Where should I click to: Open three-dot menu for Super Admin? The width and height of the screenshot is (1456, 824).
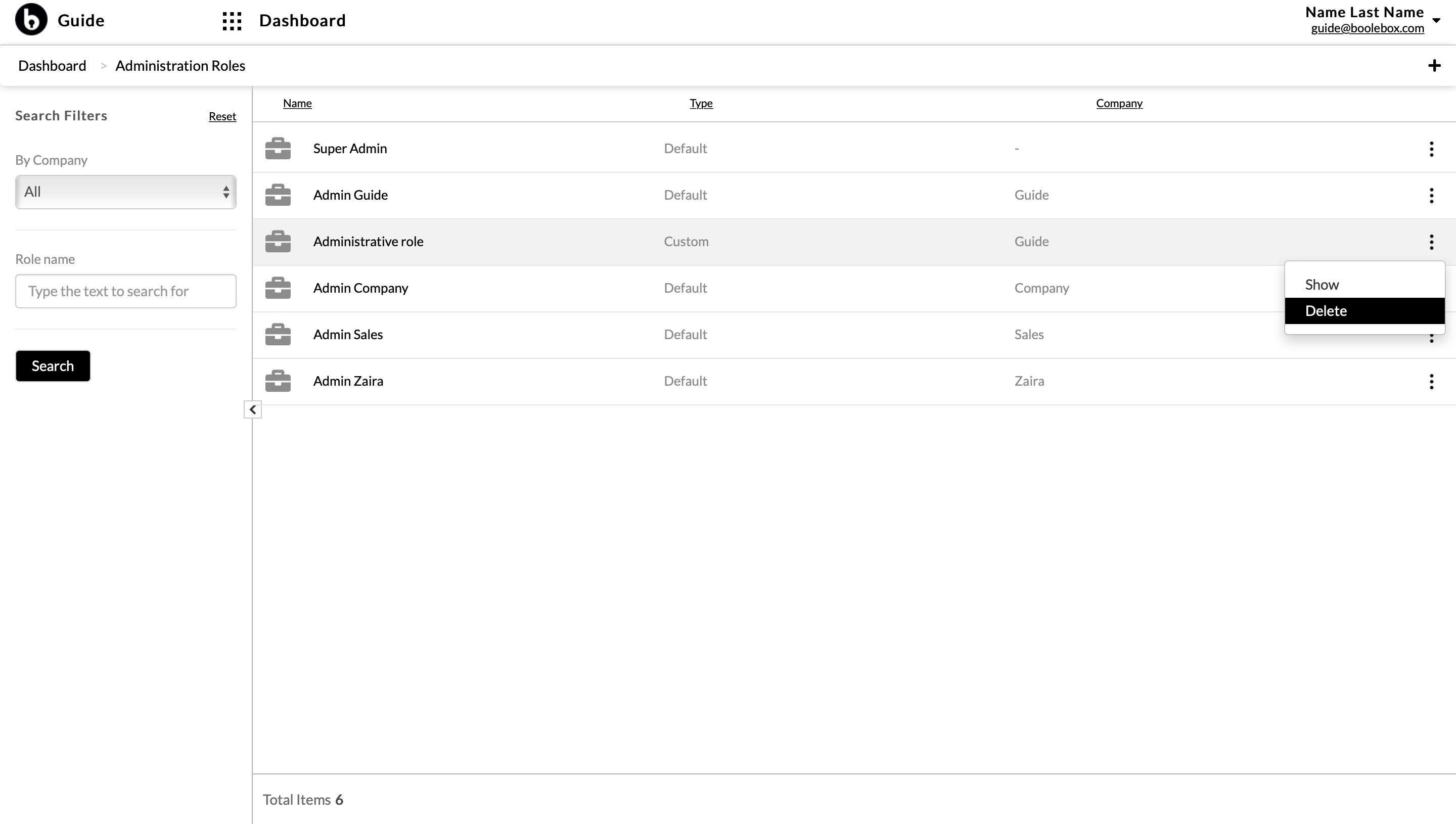pos(1432,149)
